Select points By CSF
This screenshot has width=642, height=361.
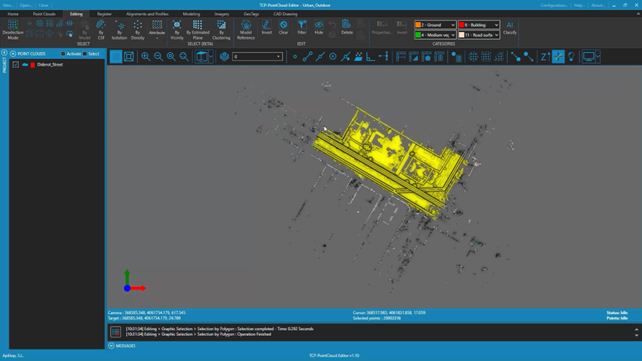point(101,29)
